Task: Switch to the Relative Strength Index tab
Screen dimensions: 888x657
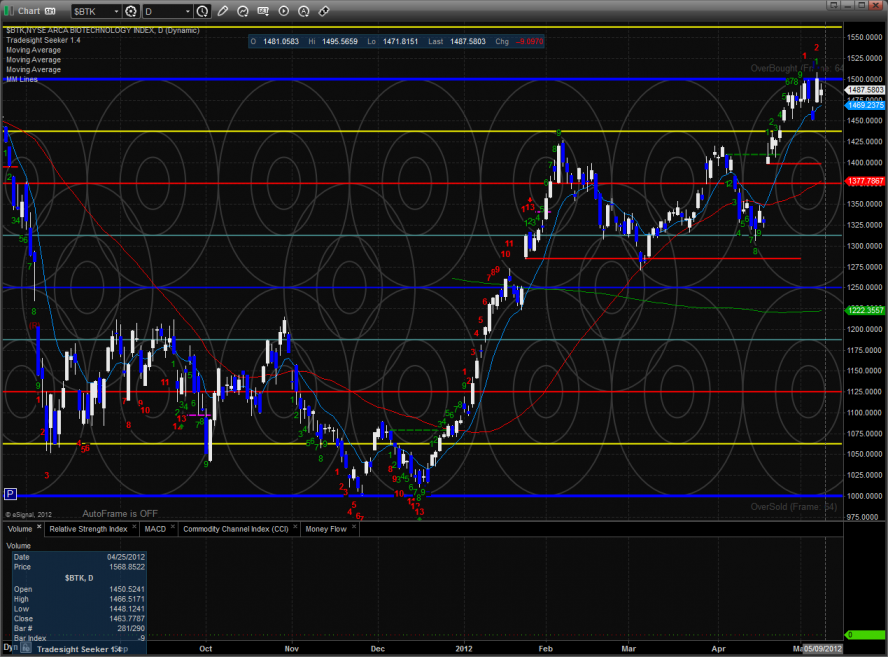Action: (89, 528)
